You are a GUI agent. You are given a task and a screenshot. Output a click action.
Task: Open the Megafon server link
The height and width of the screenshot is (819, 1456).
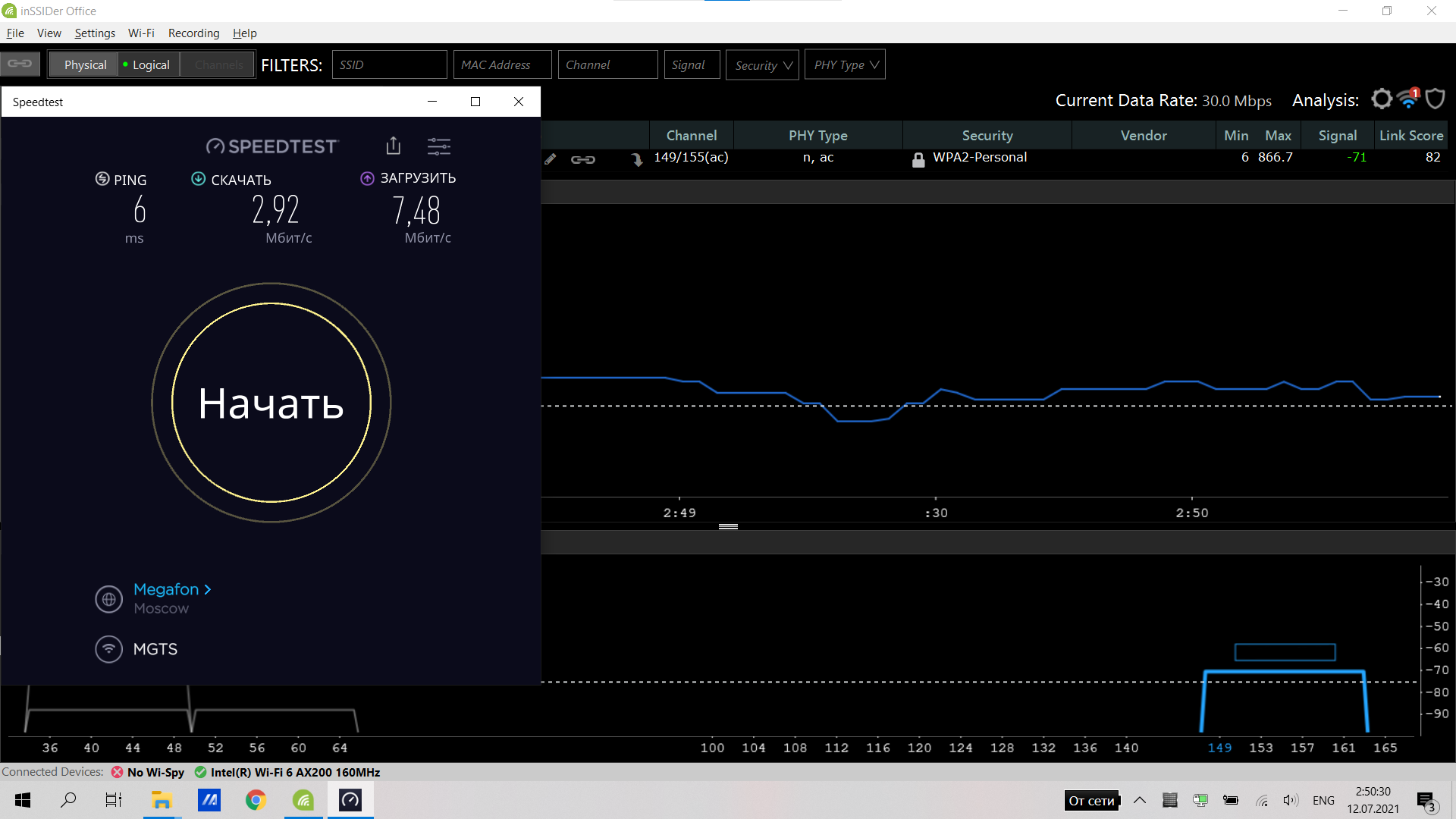click(172, 589)
